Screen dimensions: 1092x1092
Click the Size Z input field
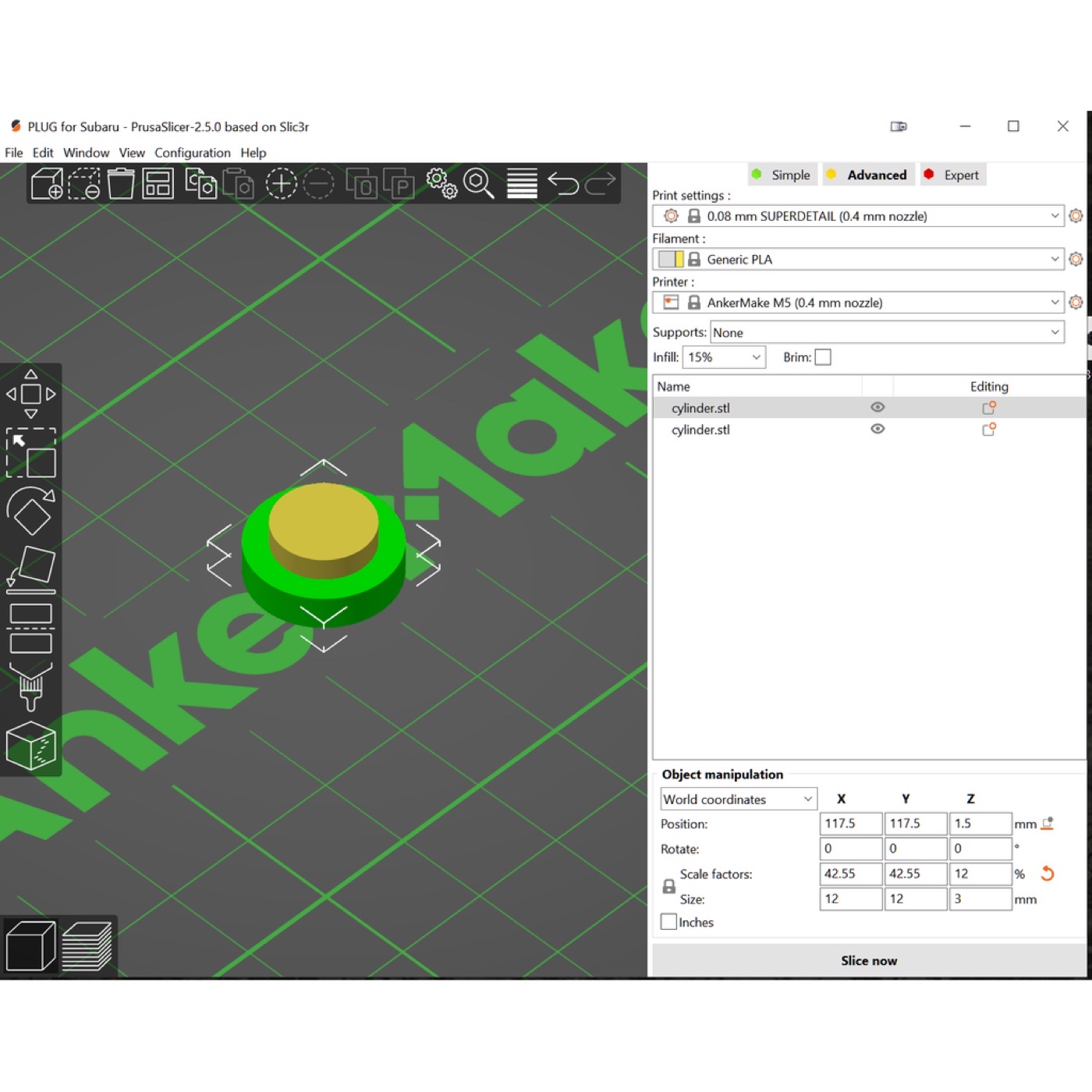(x=980, y=899)
